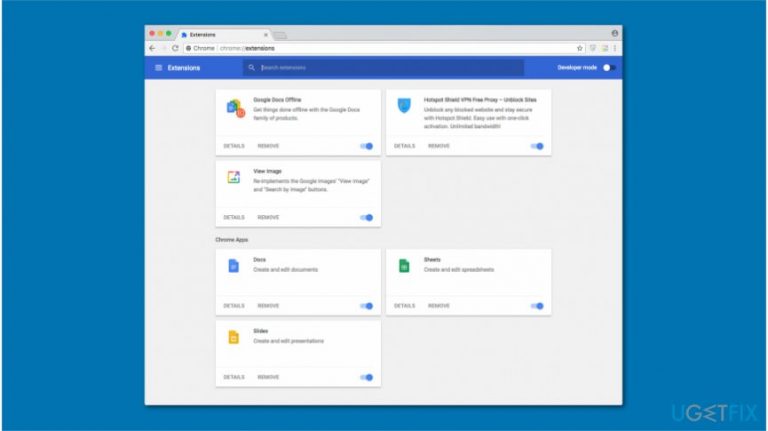
Task: Click the "Developer mode" label
Action: pos(577,68)
